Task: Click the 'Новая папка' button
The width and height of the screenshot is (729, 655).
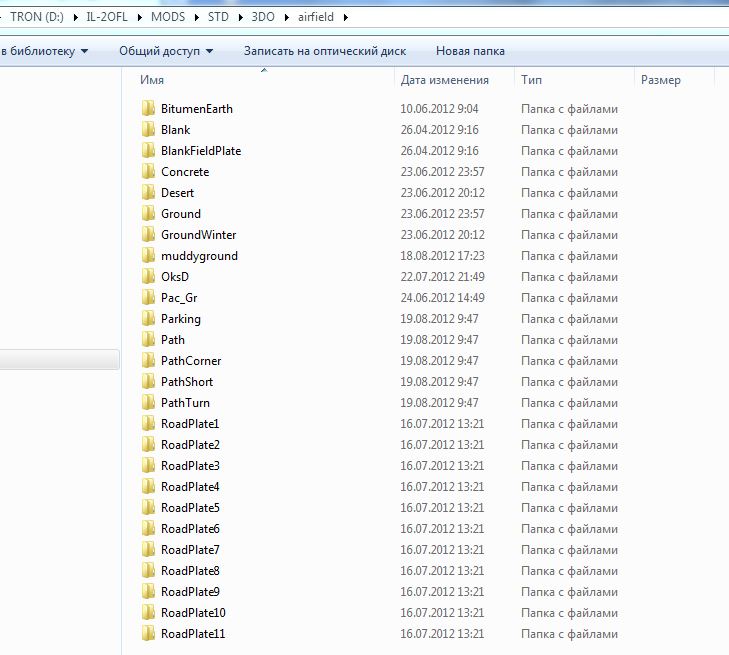Action: pyautogui.click(x=470, y=51)
